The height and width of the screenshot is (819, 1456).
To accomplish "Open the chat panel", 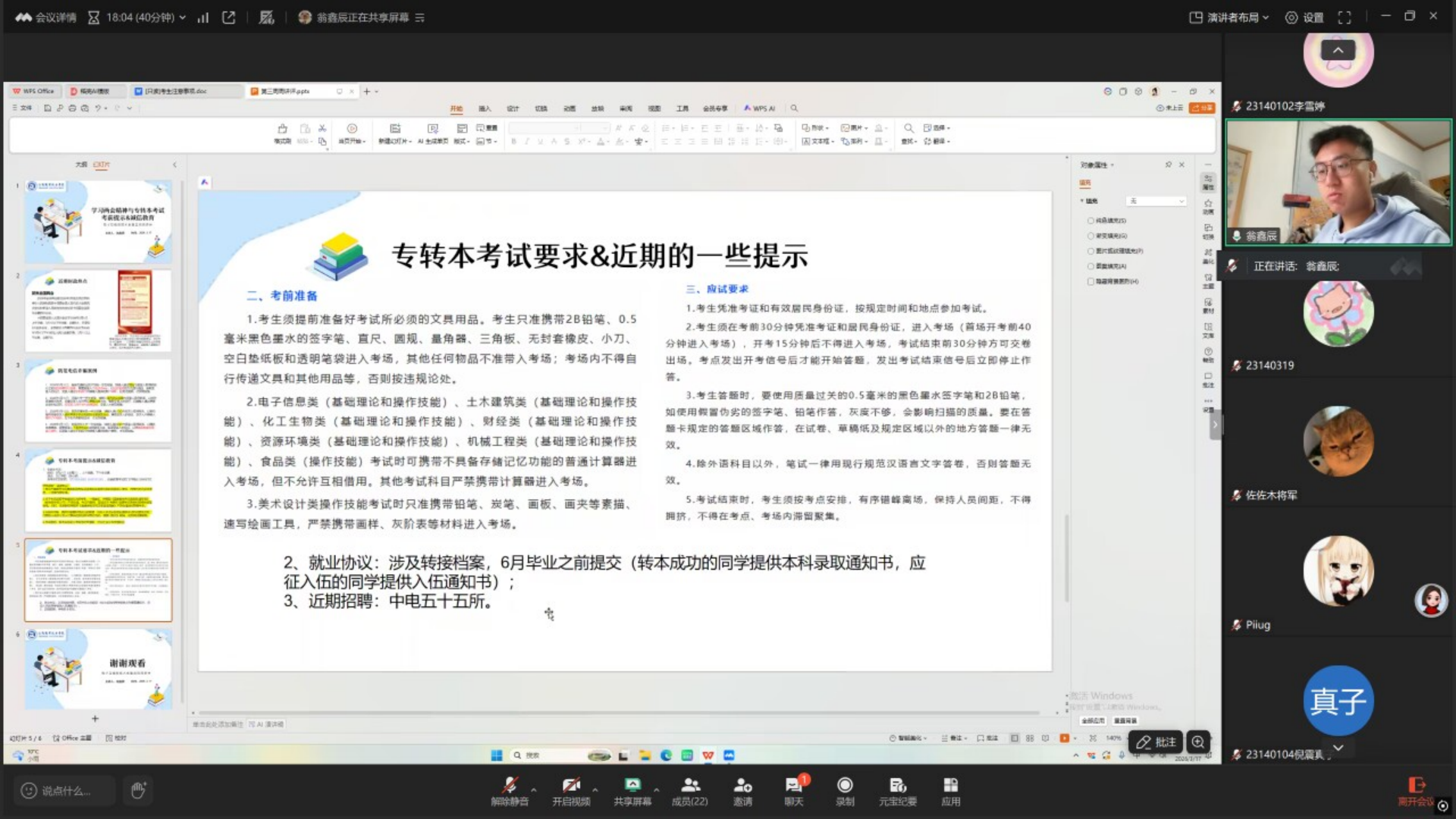I will [x=793, y=790].
